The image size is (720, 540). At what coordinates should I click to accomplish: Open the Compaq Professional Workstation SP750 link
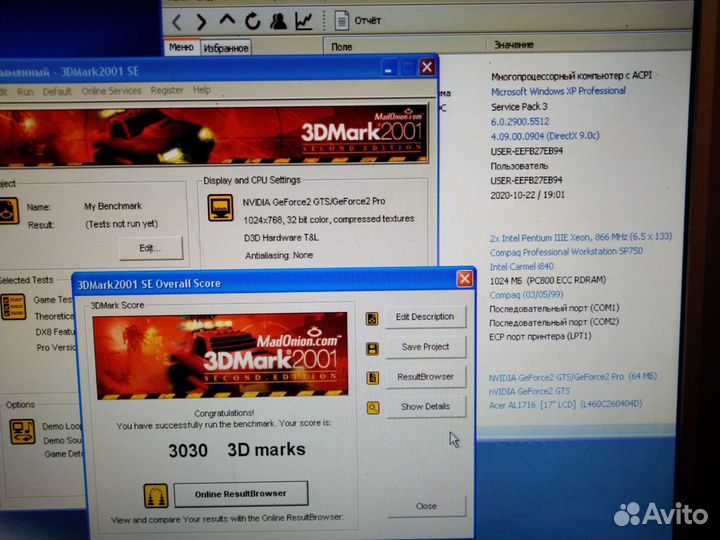[x=566, y=252]
